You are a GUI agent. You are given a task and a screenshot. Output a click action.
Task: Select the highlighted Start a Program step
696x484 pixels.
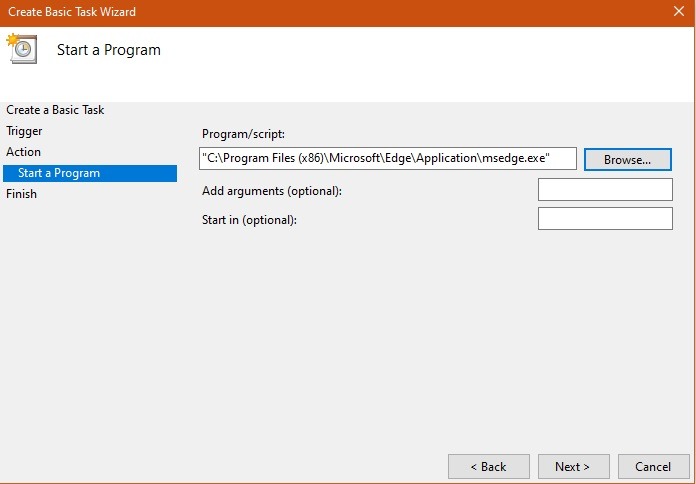90,173
